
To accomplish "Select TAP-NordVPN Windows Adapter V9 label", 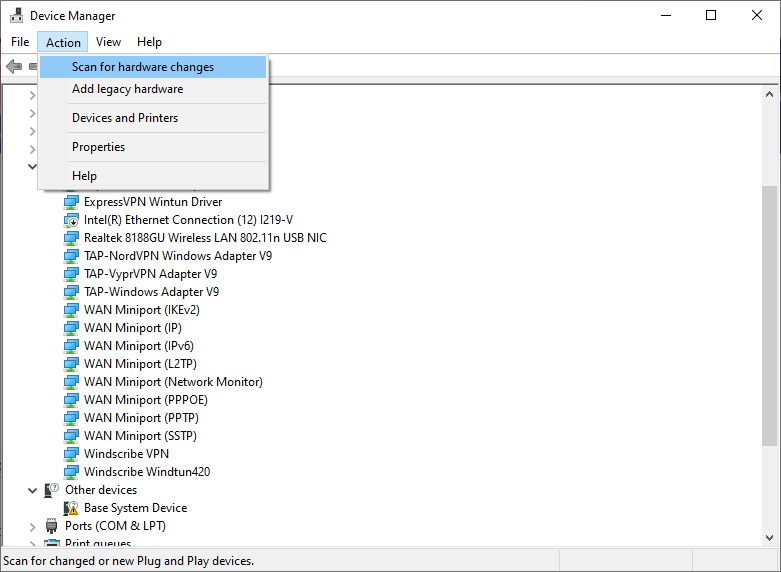I will tap(178, 256).
